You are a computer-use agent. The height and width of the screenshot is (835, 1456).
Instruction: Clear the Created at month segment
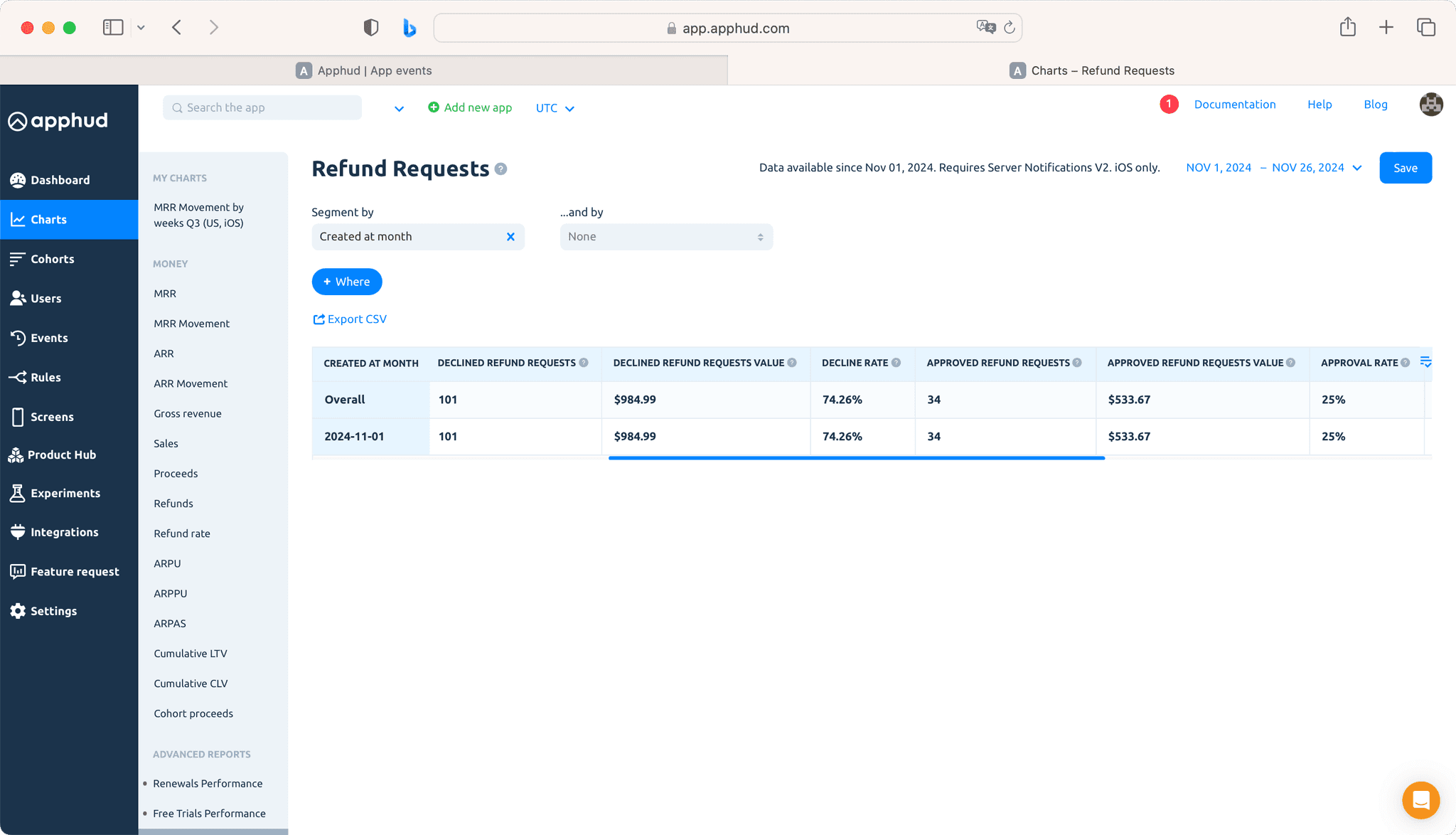pyautogui.click(x=510, y=237)
